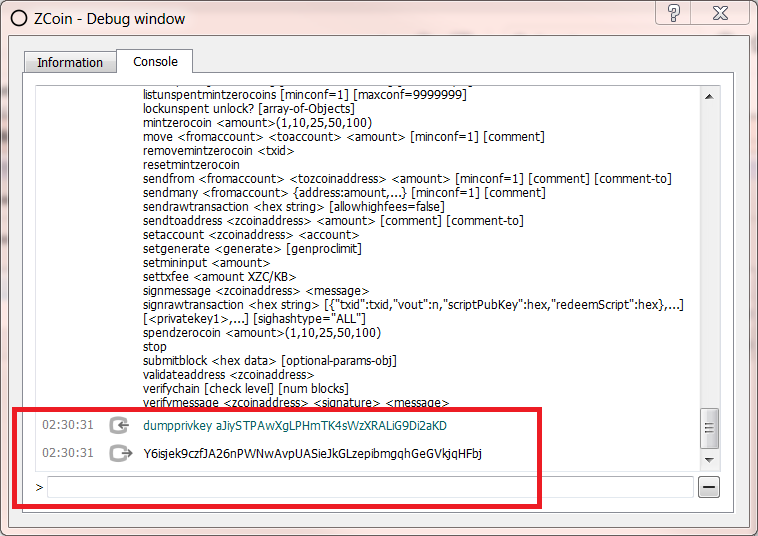Click the scrollbar up arrow
The image size is (758, 536).
(x=709, y=97)
